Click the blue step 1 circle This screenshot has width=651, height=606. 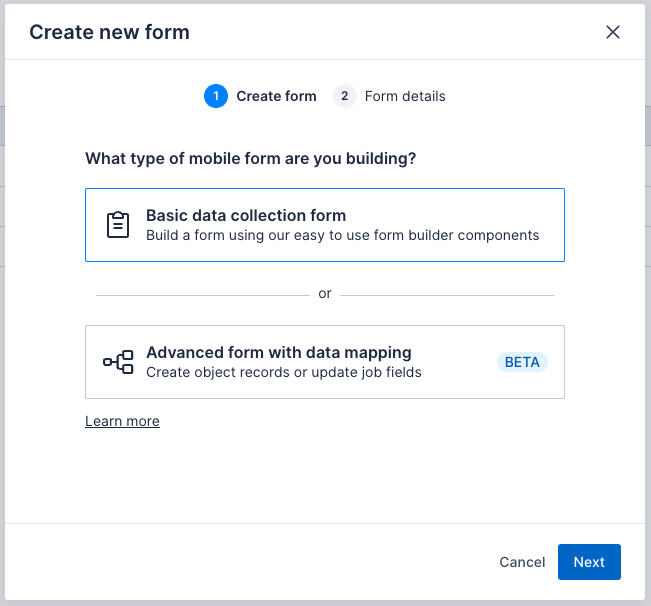click(216, 96)
